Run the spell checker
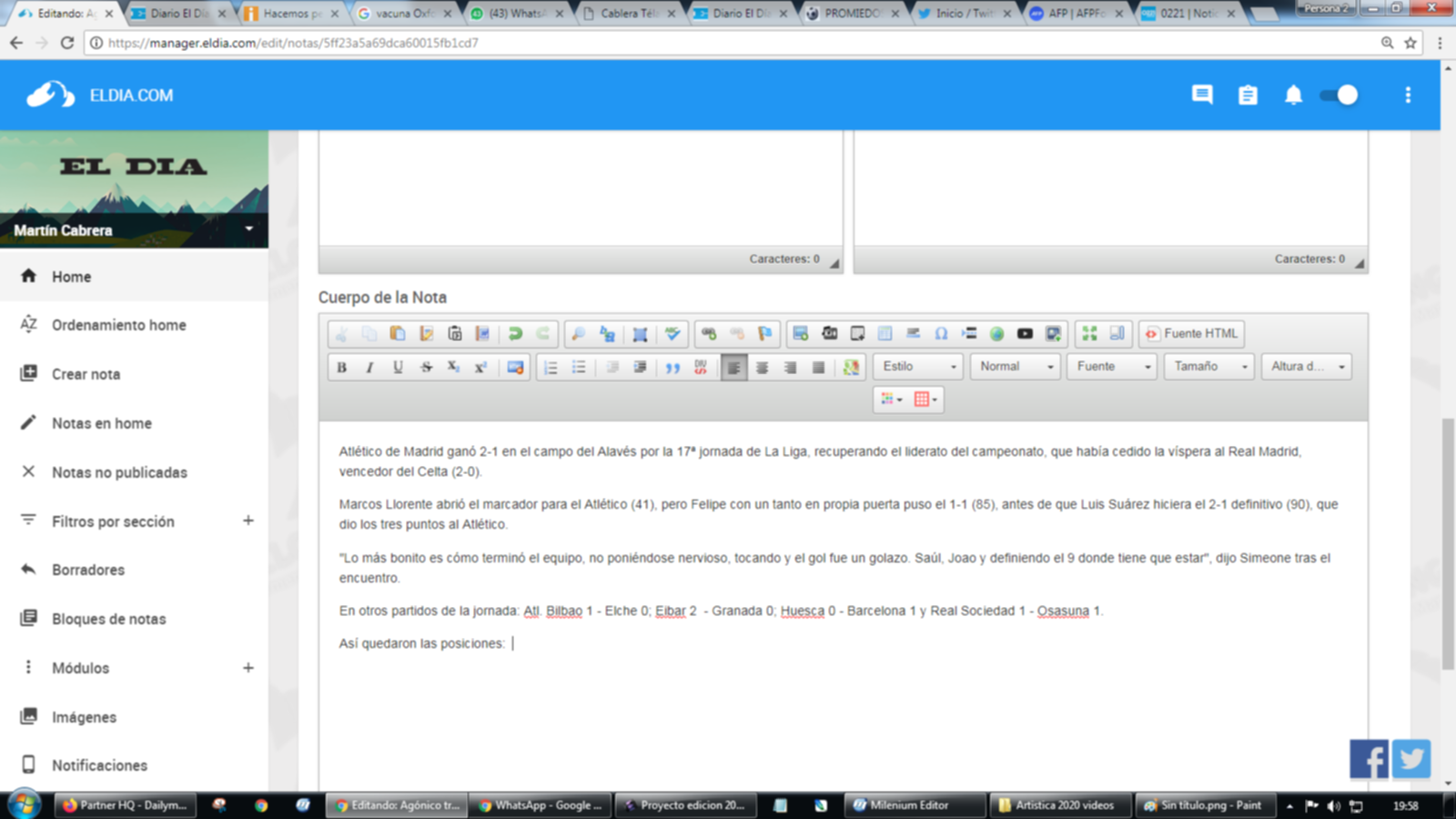Image resolution: width=1456 pixels, height=819 pixels. (x=672, y=334)
